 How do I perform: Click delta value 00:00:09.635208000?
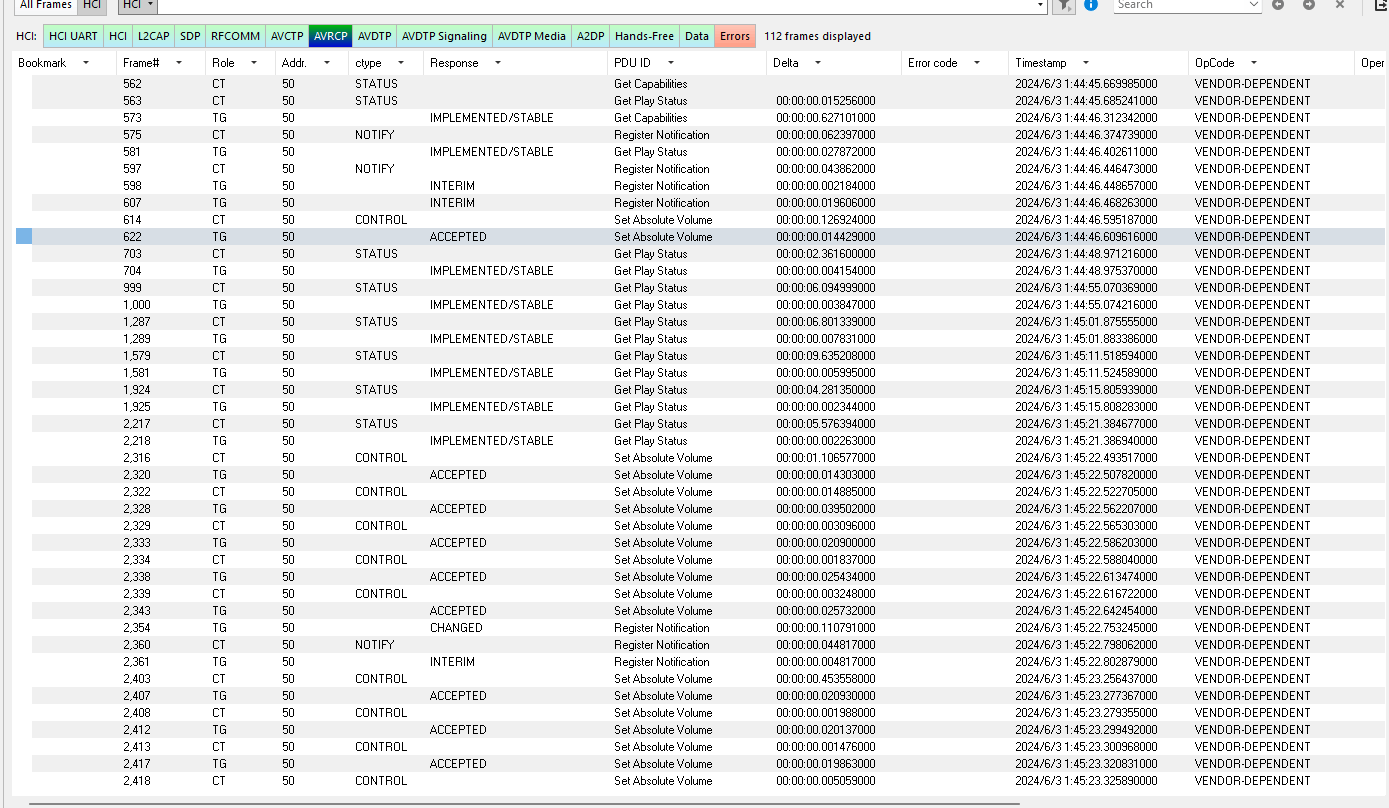pyautogui.click(x=825, y=356)
